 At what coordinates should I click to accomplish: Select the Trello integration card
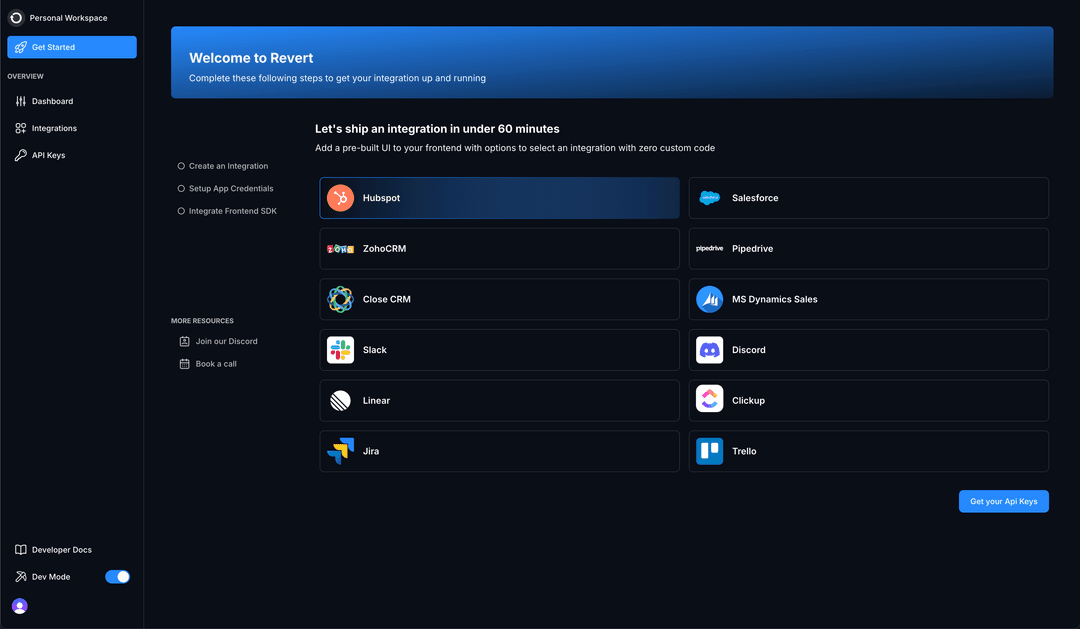pos(869,451)
